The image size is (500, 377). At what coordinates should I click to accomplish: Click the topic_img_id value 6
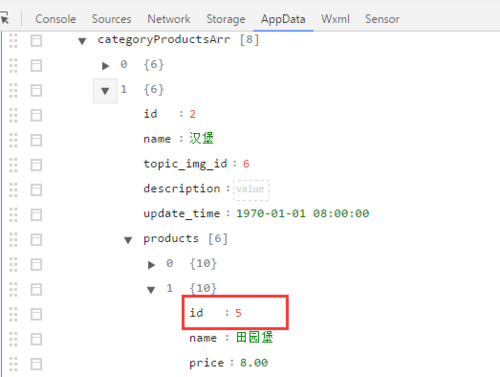pos(246,164)
